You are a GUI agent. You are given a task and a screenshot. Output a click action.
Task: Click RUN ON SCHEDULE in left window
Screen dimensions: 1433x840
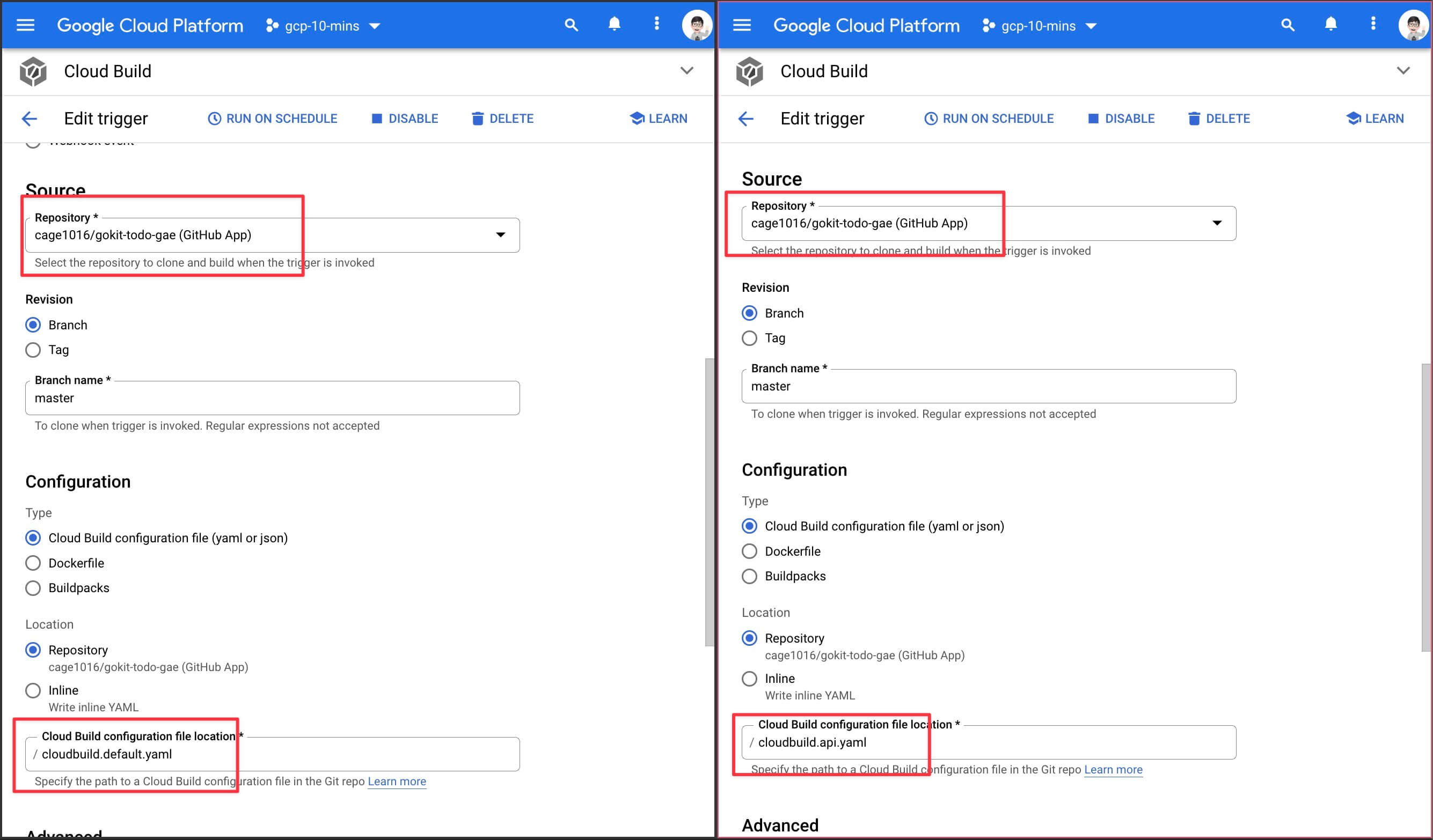point(273,118)
